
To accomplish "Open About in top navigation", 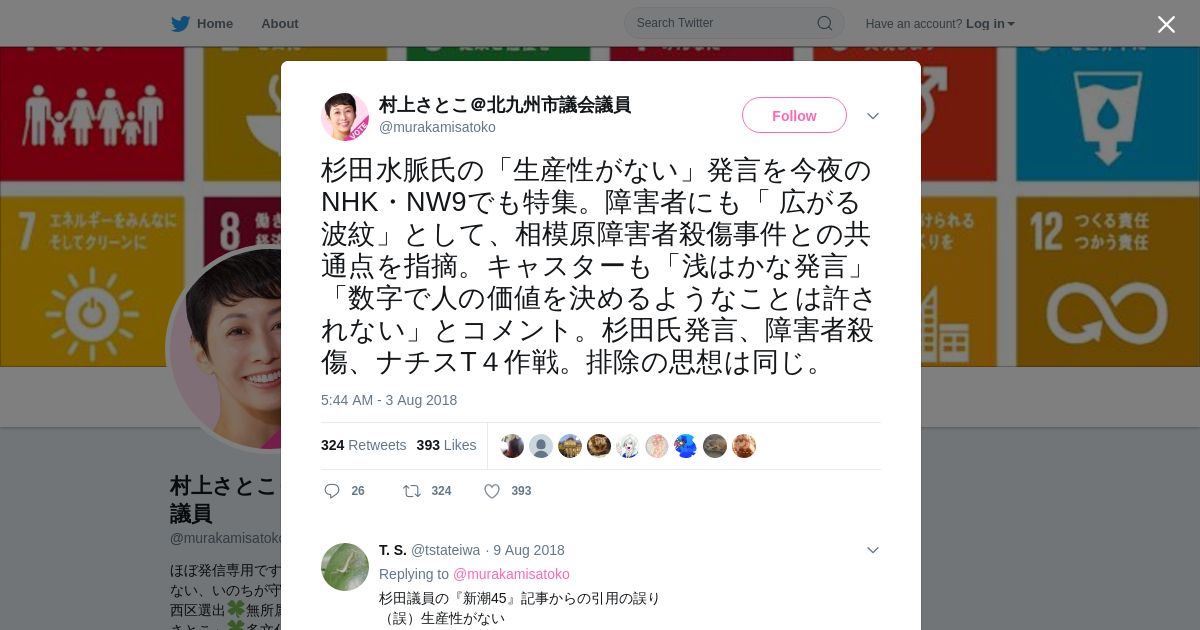I will [x=280, y=24].
